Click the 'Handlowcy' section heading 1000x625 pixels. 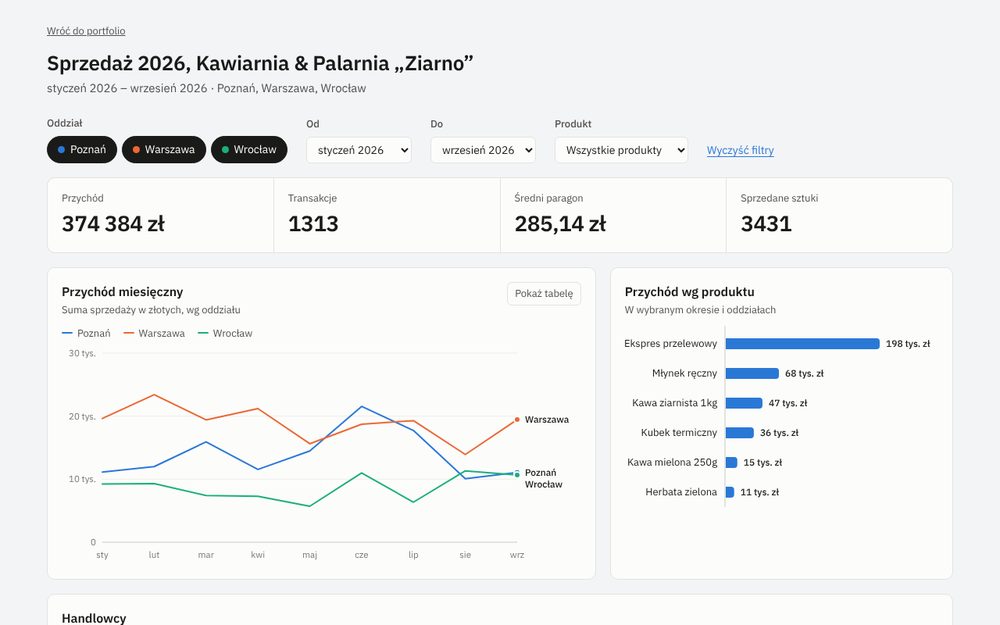(94, 618)
